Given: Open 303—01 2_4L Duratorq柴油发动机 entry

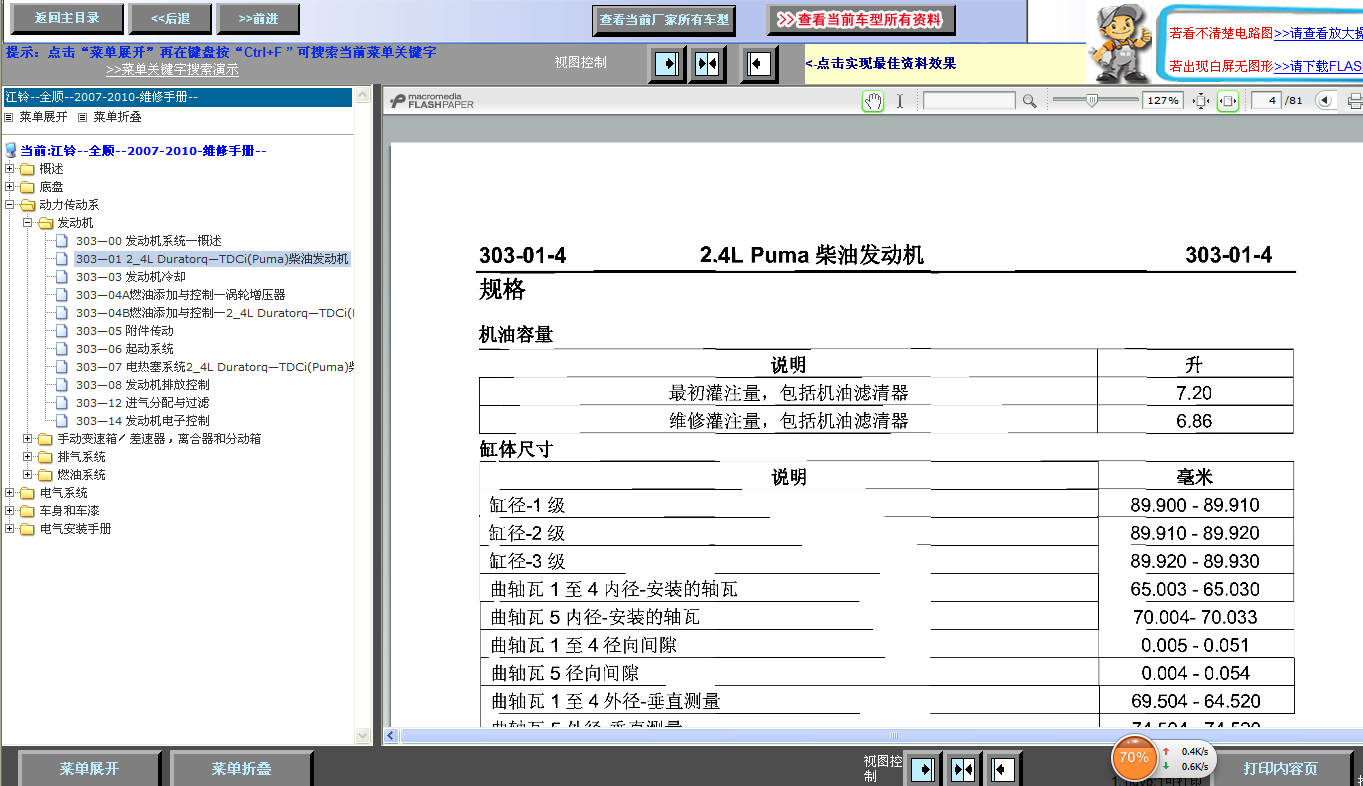Looking at the screenshot, I should 213,259.
